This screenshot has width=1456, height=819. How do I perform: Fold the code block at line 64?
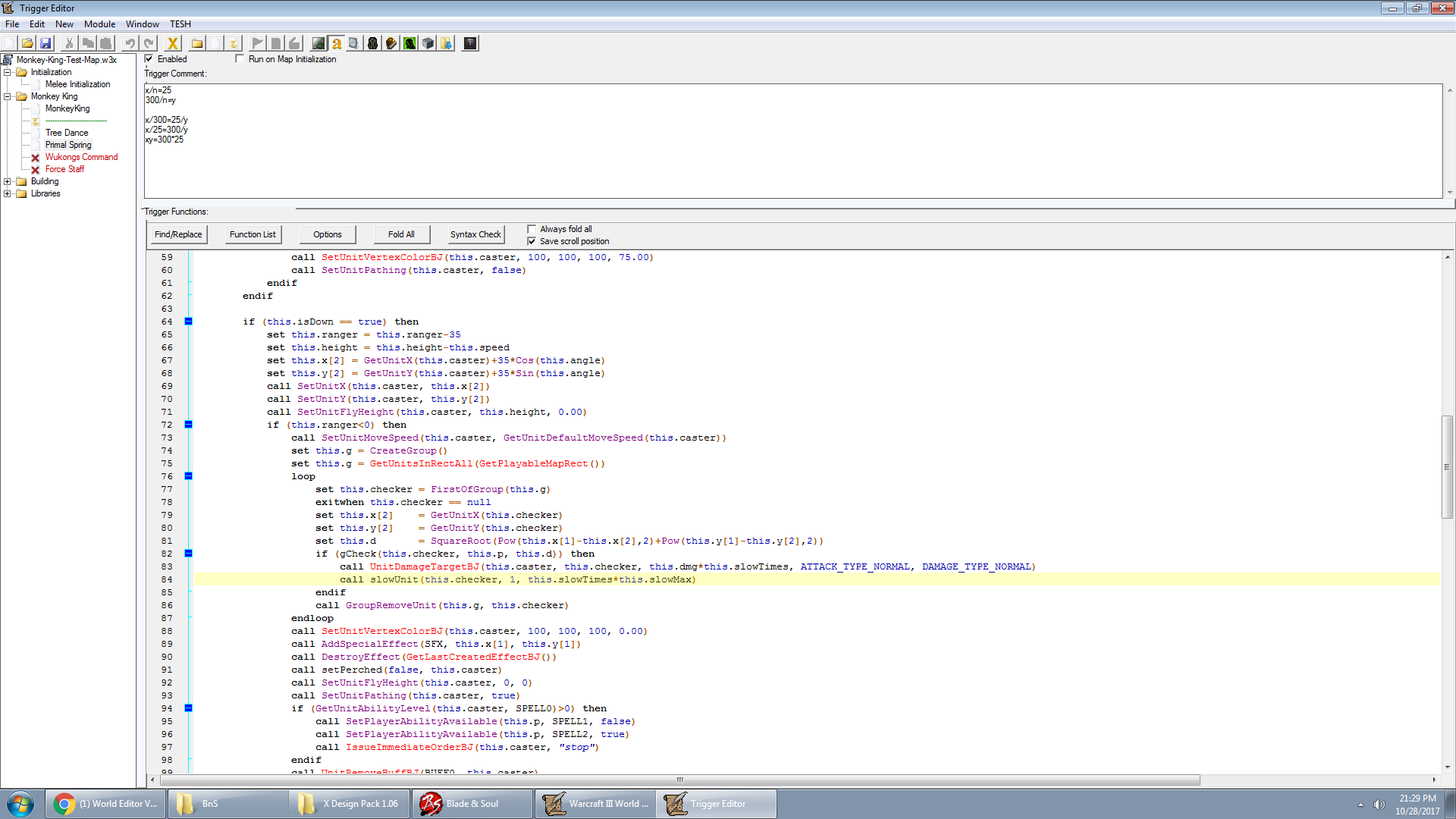point(189,322)
